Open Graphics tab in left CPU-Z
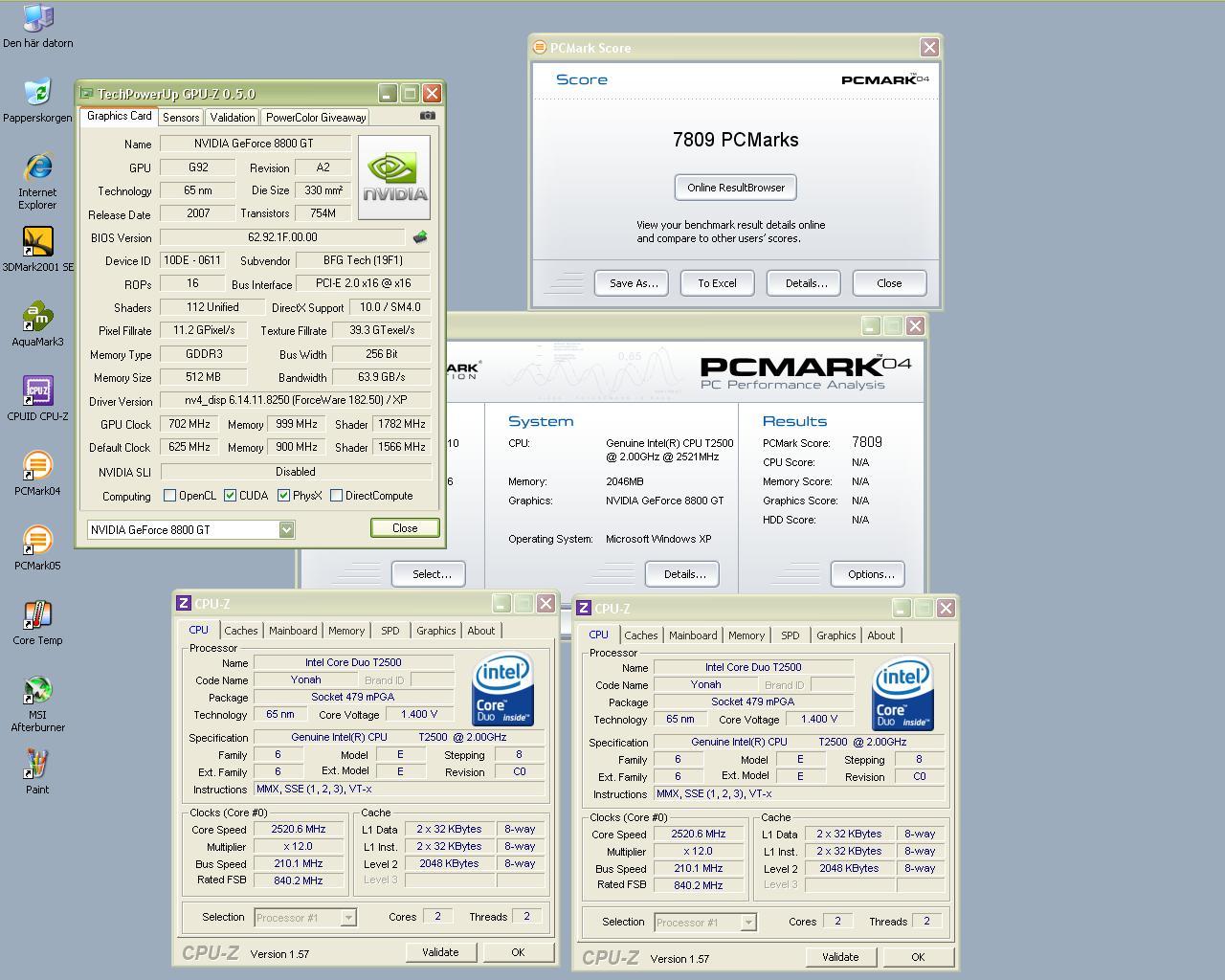This screenshot has height=980, width=1225. point(436,631)
